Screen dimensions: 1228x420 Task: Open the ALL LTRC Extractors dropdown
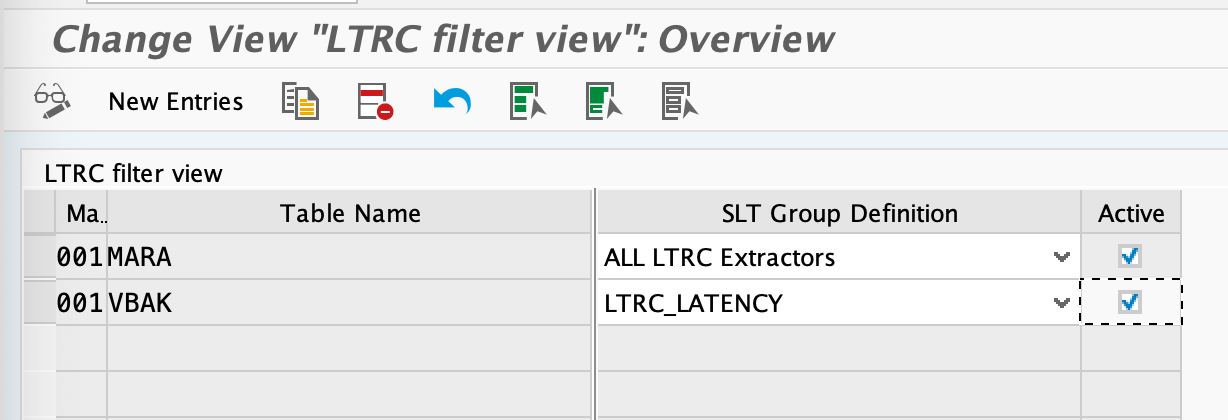click(1061, 258)
